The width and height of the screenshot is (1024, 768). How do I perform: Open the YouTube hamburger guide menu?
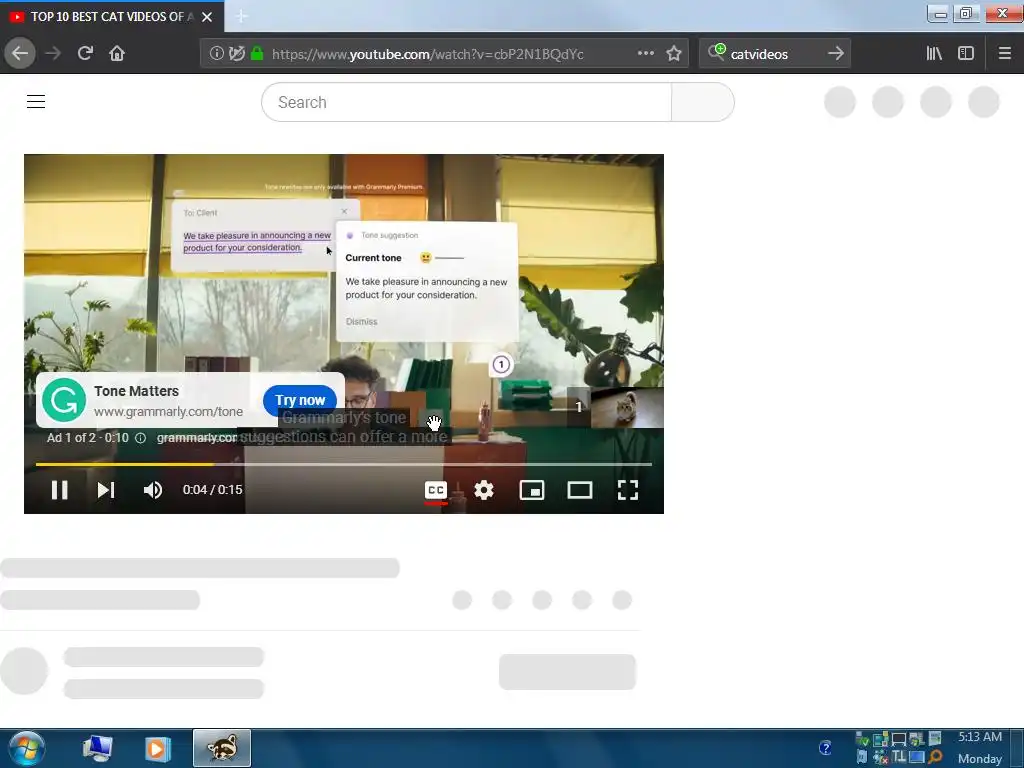click(x=36, y=102)
